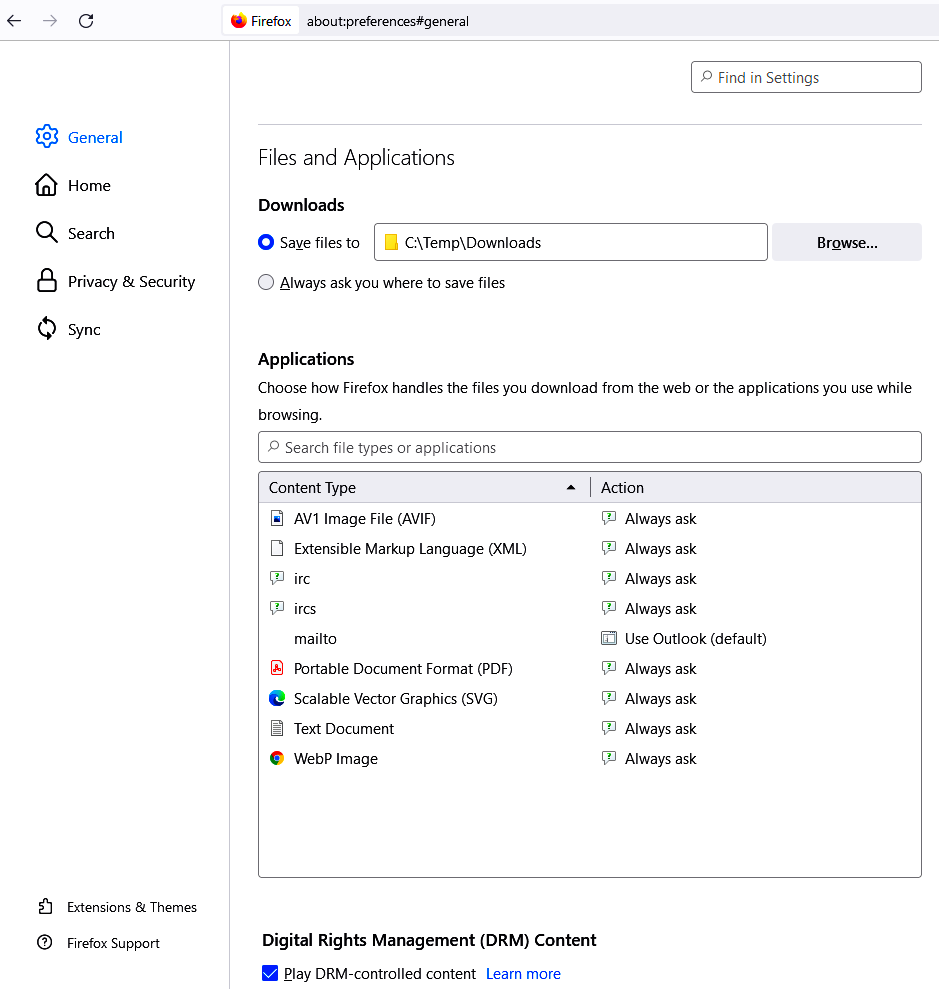Click the Browse... button for the download folder
939x989 pixels.
(847, 242)
